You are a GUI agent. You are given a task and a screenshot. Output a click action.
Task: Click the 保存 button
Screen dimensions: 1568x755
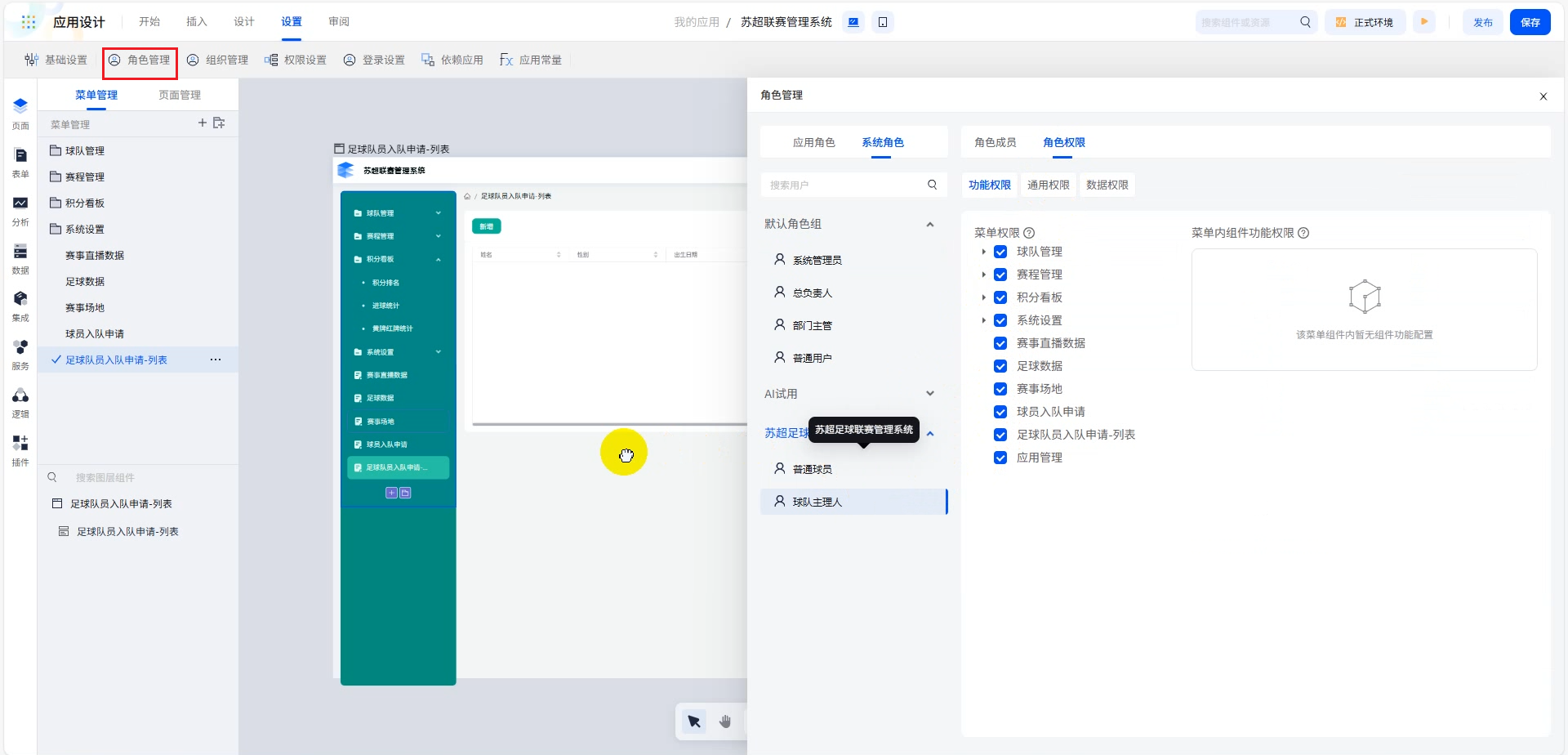(1530, 22)
